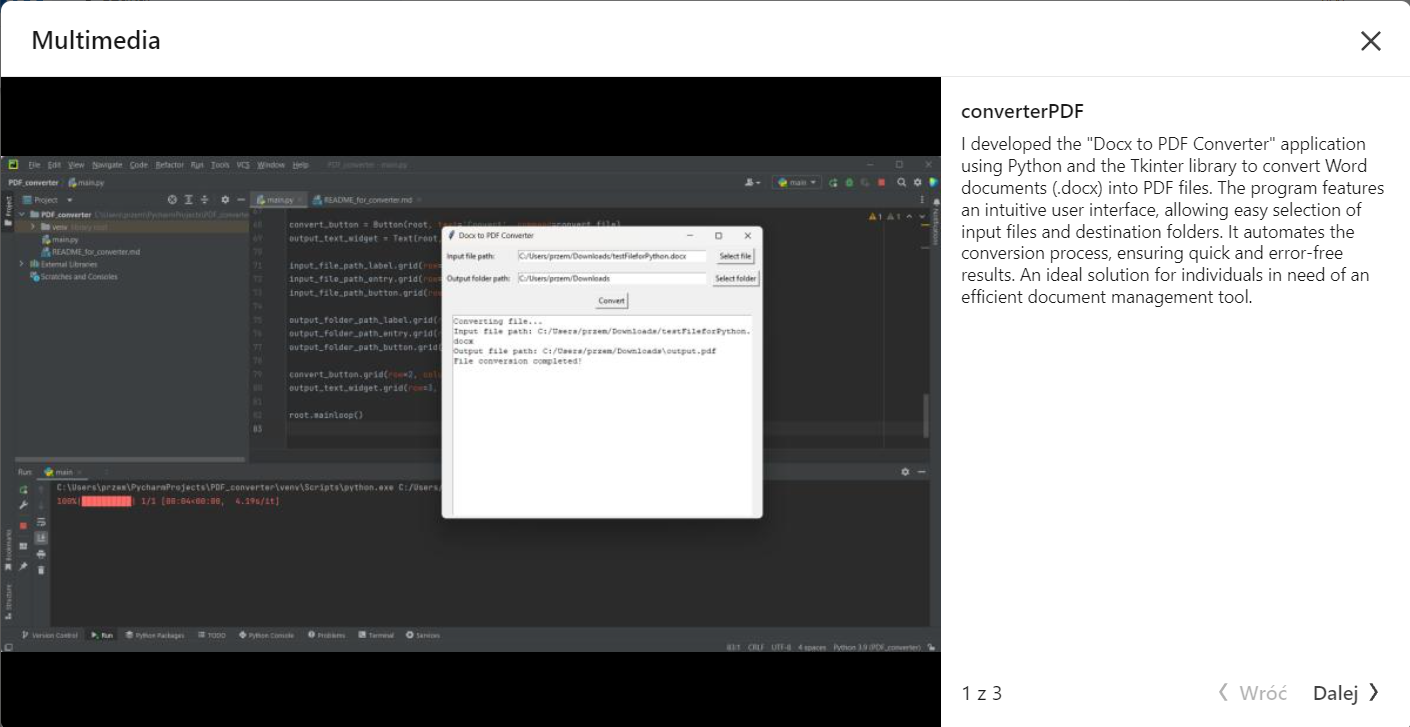Hide the Project panel with minus icon

pyautogui.click(x=241, y=200)
